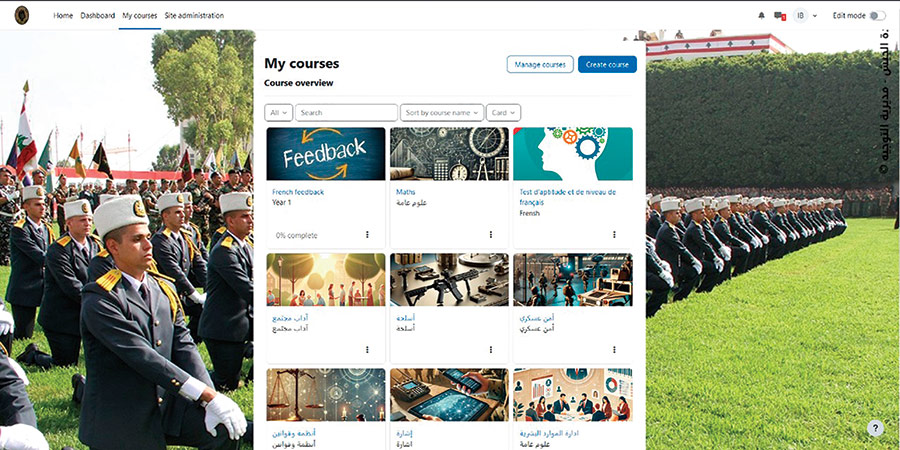Open actions menu for Test d'aptitude course
Image resolution: width=900 pixels, height=450 pixels.
[613, 235]
